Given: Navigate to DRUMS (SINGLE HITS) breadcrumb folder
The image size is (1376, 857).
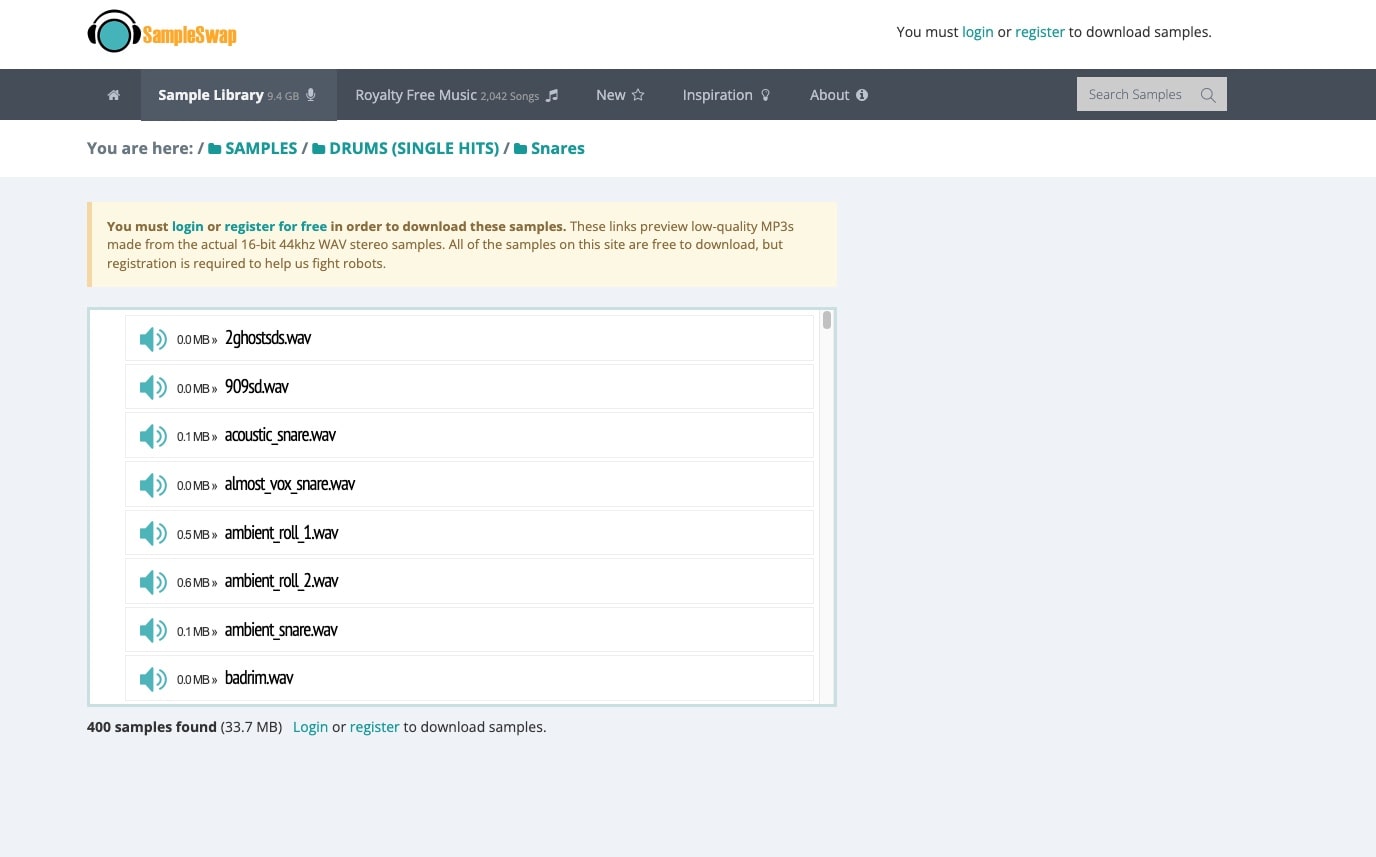Looking at the screenshot, I should click(413, 148).
